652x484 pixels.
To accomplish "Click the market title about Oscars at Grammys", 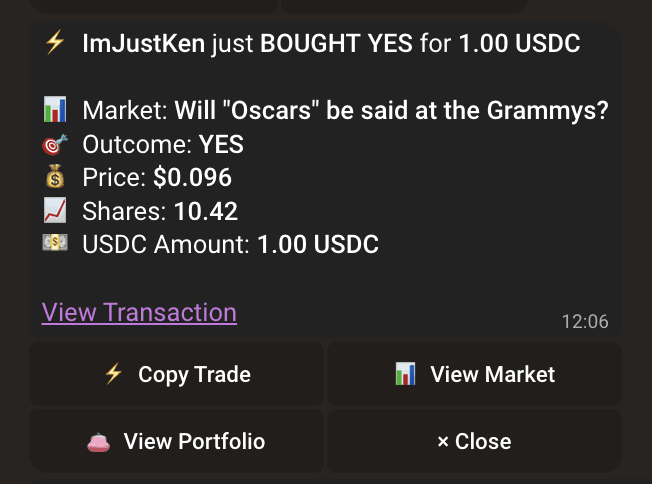I will (391, 111).
